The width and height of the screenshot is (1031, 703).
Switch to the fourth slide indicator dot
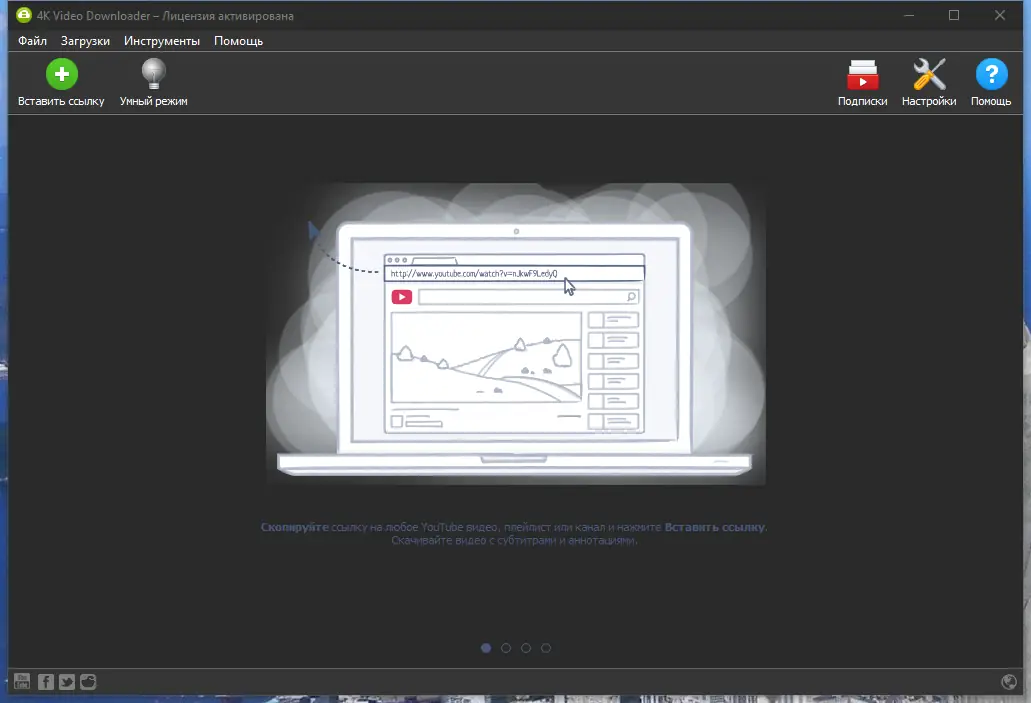pyautogui.click(x=546, y=648)
